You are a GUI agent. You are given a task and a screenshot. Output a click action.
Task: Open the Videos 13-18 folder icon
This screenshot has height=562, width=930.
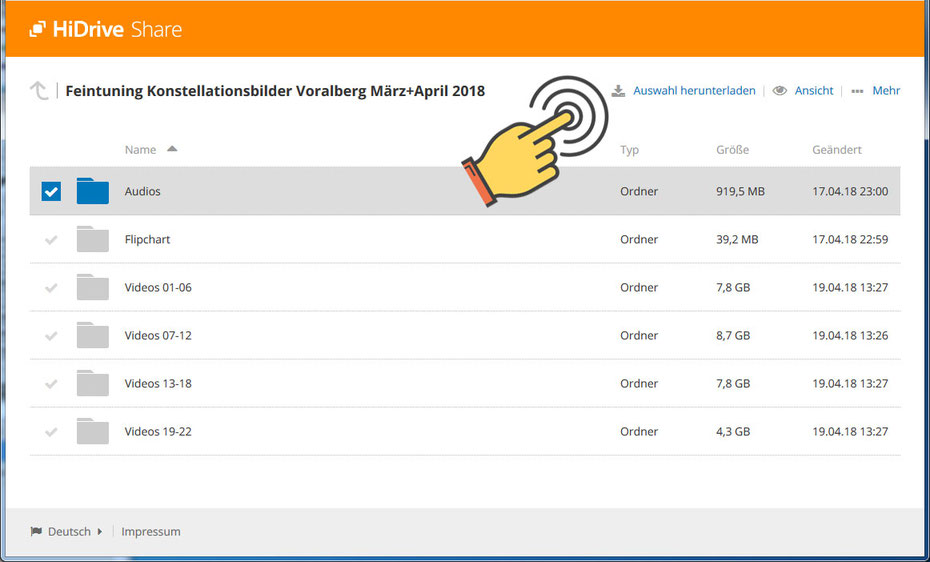click(93, 383)
